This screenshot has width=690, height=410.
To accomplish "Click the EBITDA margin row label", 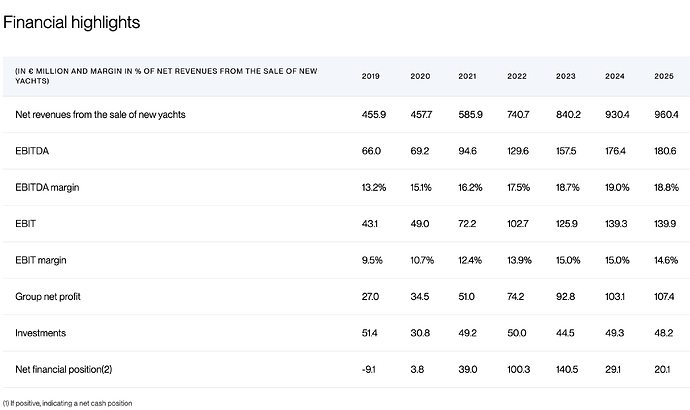I will click(x=47, y=187).
